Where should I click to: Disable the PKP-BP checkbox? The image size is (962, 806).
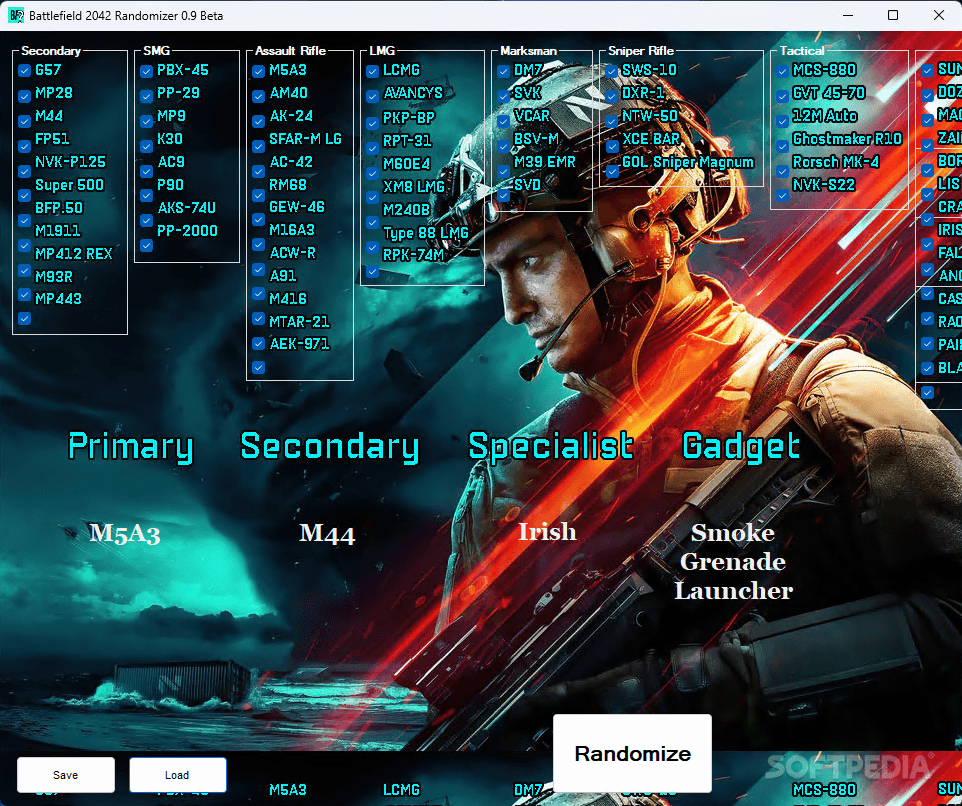[x=372, y=123]
